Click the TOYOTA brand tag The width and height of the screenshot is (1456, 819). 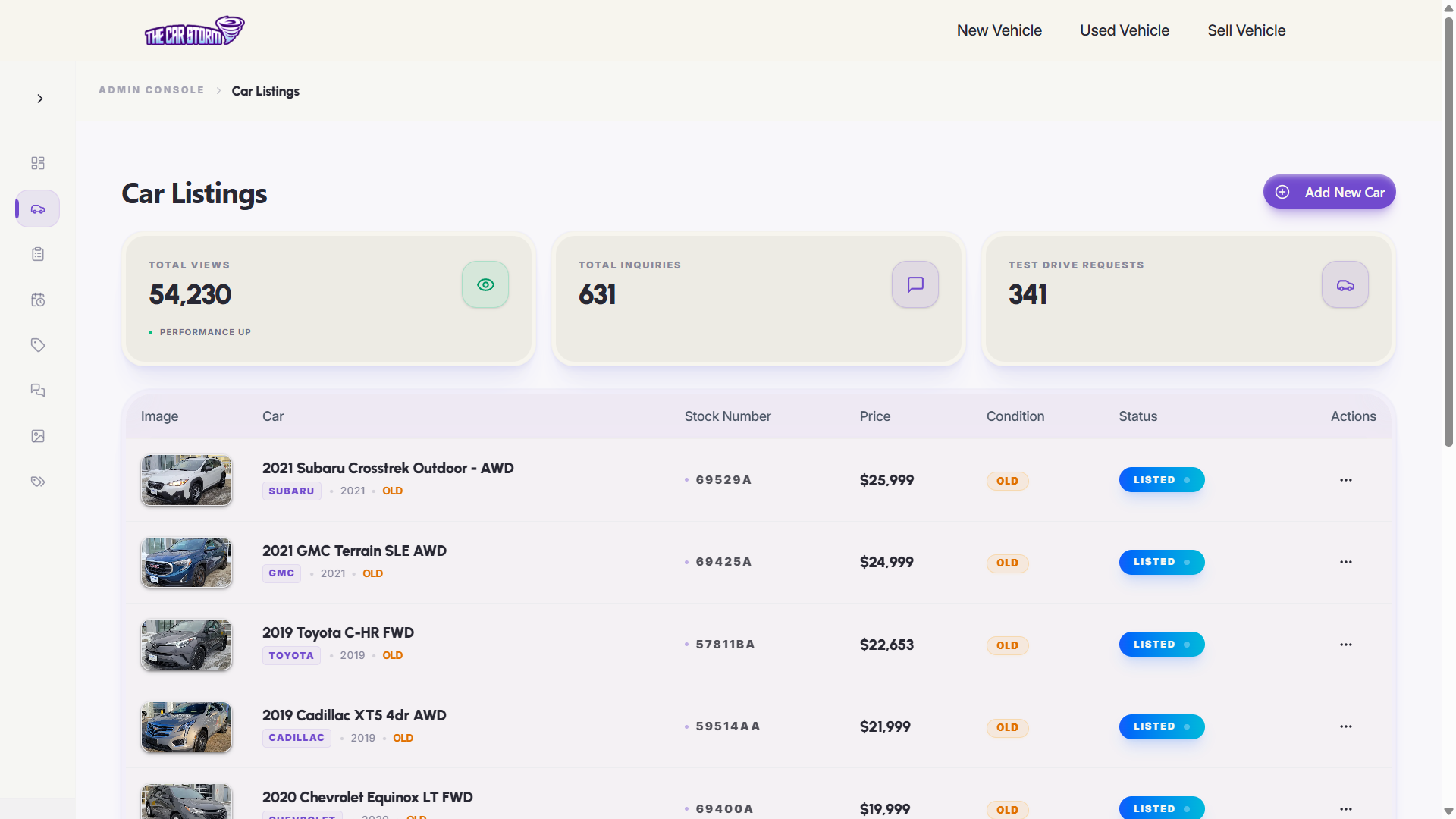[x=291, y=655]
